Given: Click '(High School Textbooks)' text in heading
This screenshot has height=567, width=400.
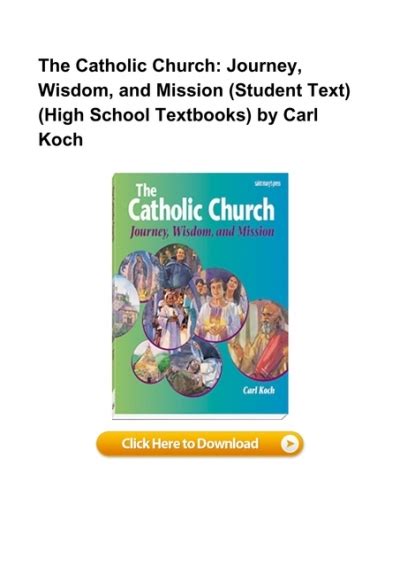Looking at the screenshot, I should point(145,115).
